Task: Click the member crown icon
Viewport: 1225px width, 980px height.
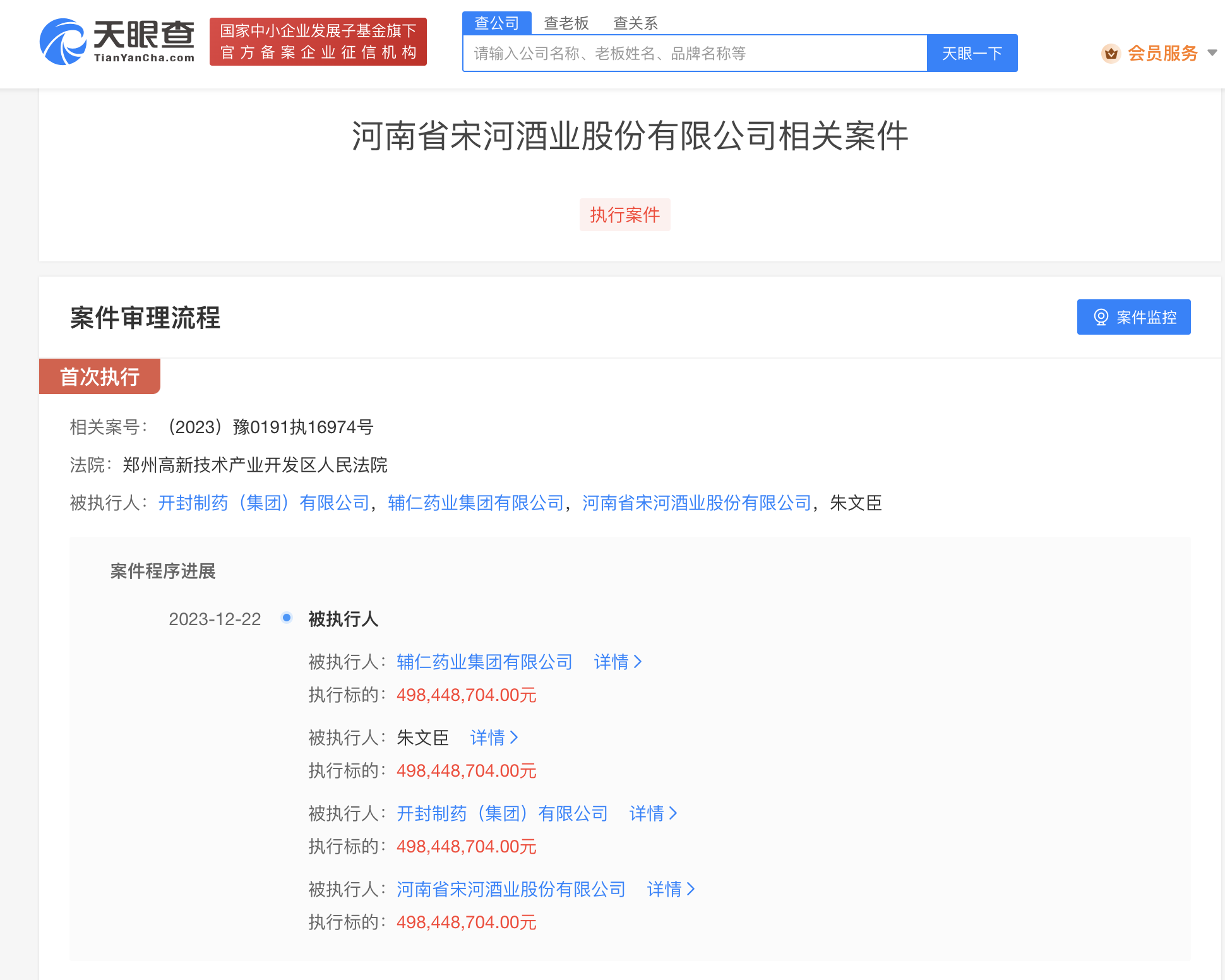Action: pyautogui.click(x=1111, y=54)
